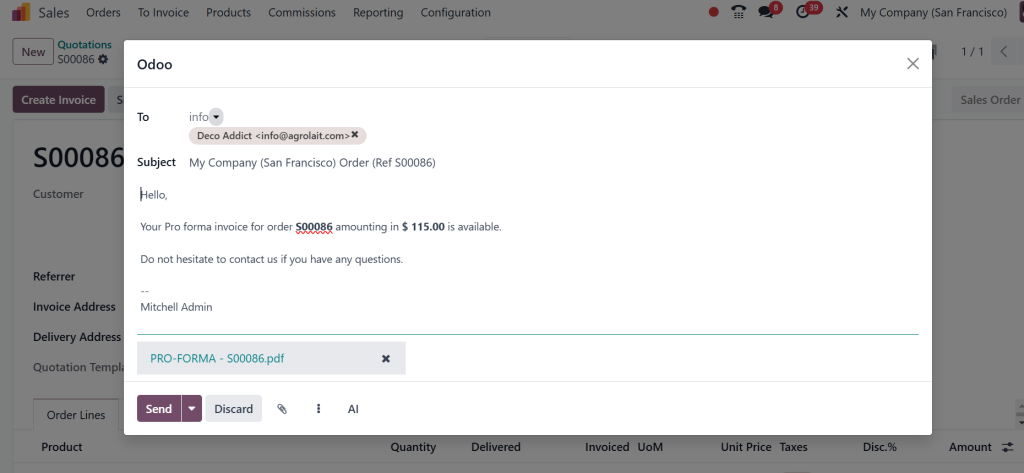Click the $ 115.00 amount in email body
Viewport: 1024px width, 473px height.
click(x=423, y=227)
